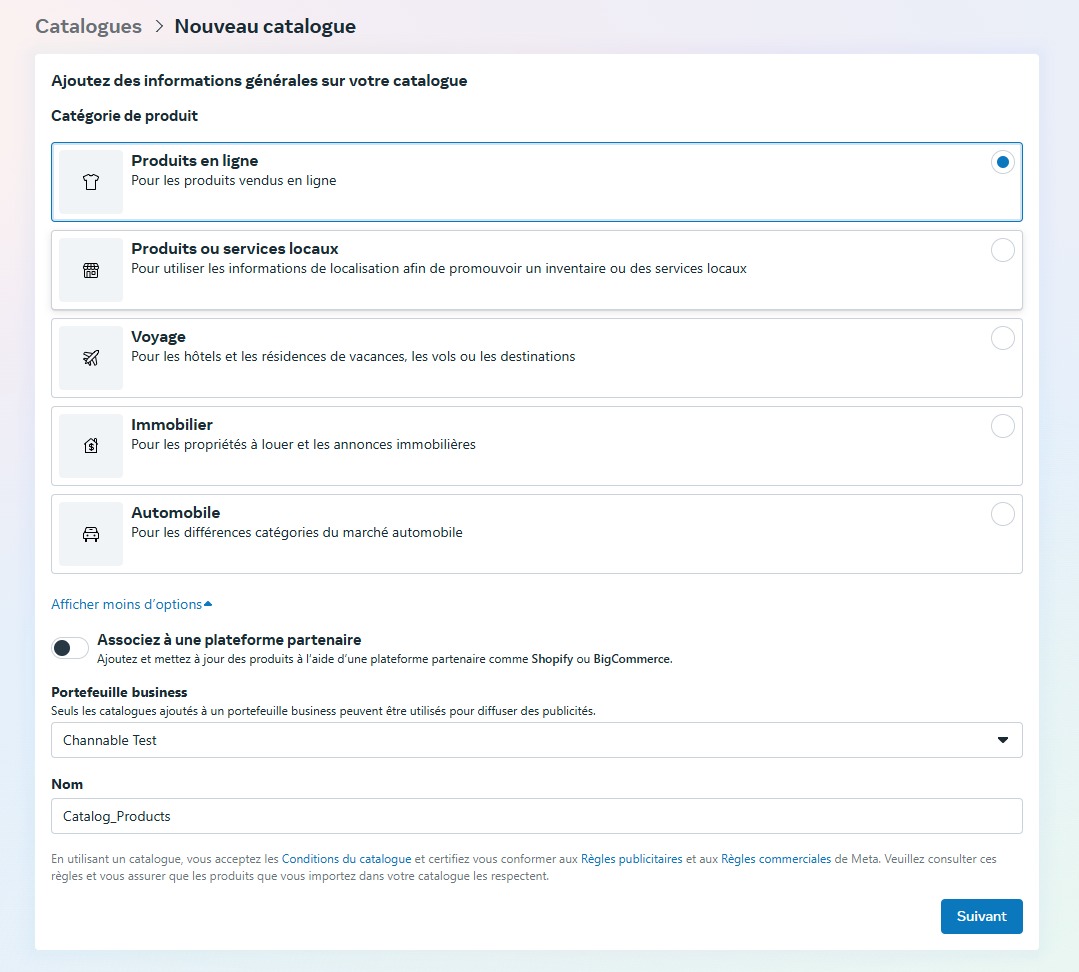Choose the Voyage radio button

1002,338
